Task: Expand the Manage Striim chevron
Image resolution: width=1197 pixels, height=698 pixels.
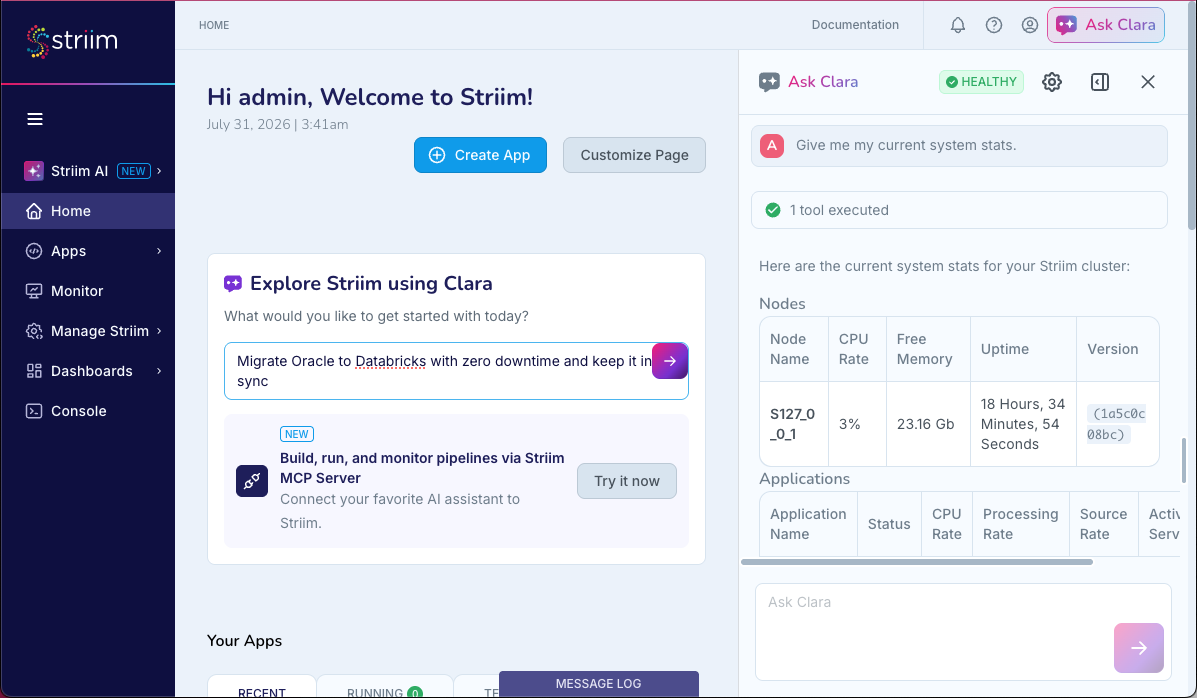Action: pos(159,331)
